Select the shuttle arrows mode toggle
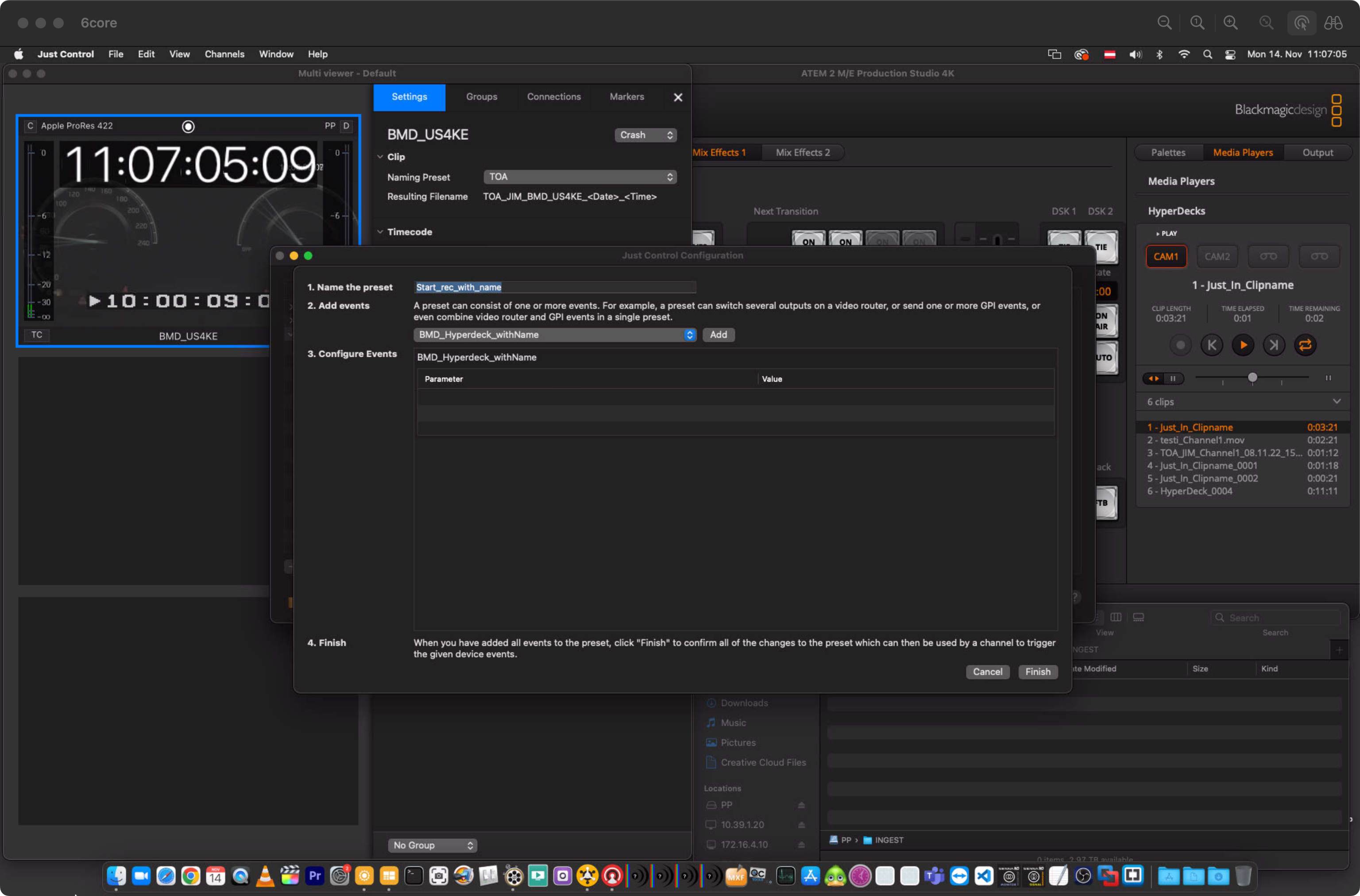This screenshot has width=1360, height=896. tap(1153, 378)
